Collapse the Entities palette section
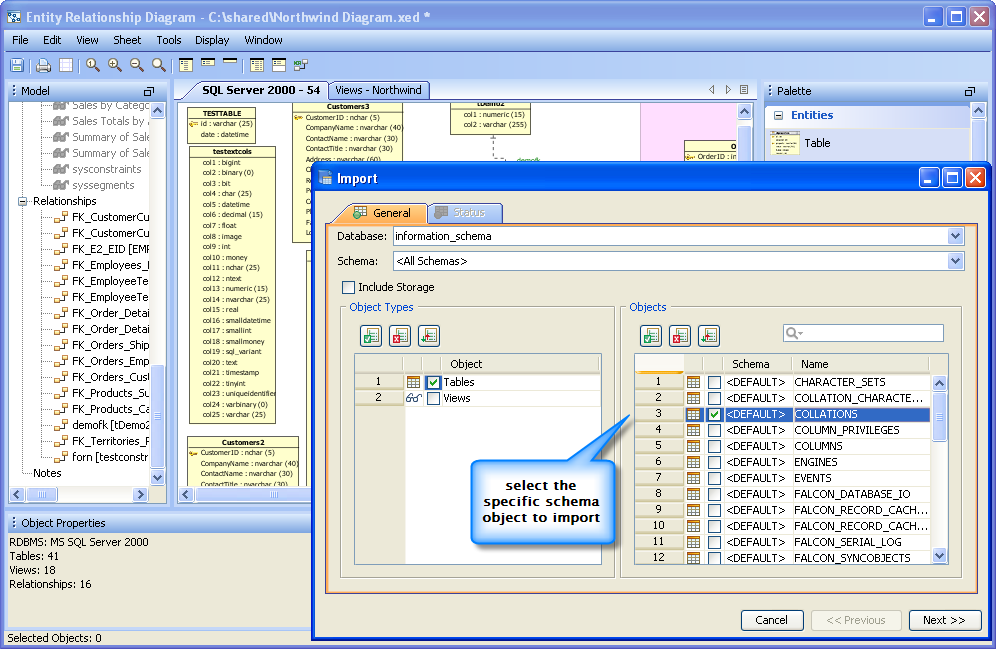Viewport: 996px width, 649px height. pos(778,116)
